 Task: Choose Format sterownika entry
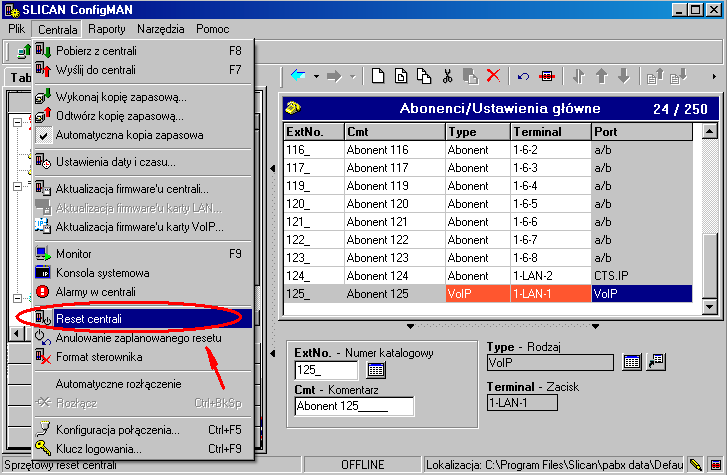click(x=143, y=357)
